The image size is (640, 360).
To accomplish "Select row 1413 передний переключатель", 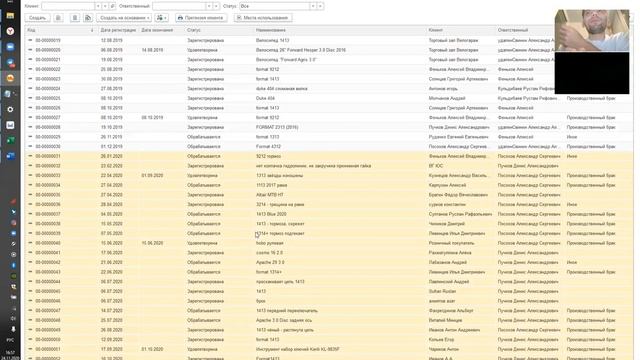I will (329, 311).
